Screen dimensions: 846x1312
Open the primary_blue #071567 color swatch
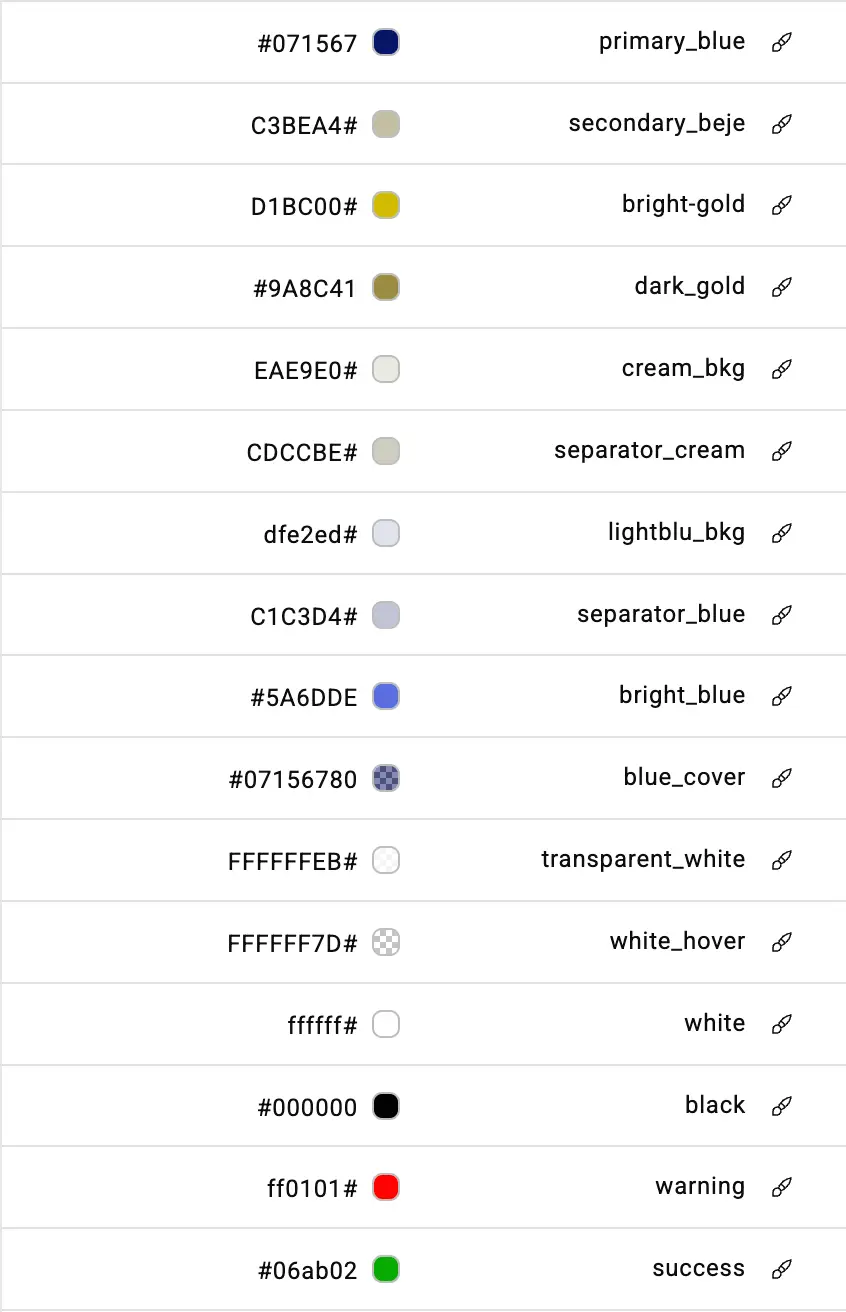pyautogui.click(x=386, y=42)
